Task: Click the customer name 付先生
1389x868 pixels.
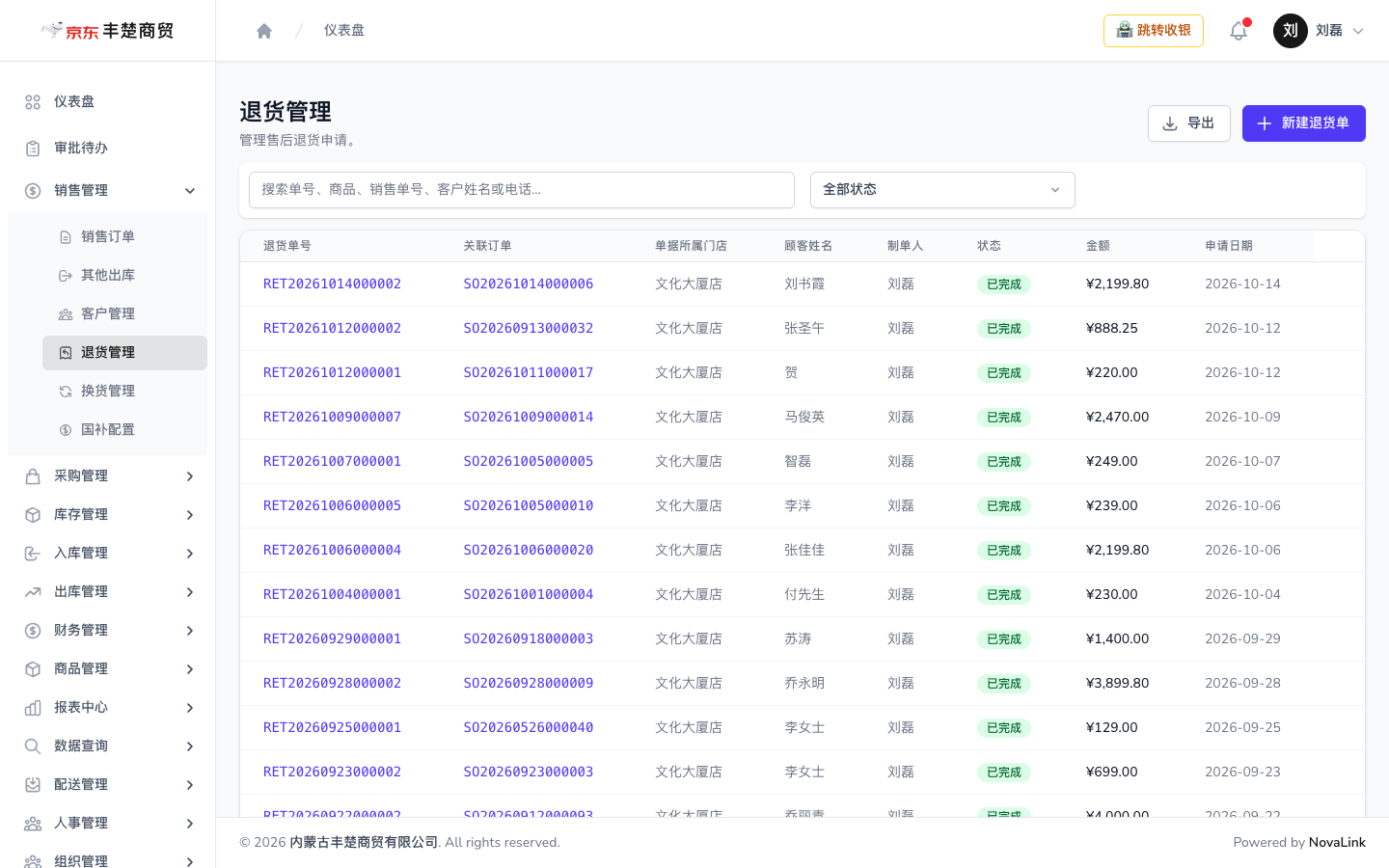Action: [804, 595]
